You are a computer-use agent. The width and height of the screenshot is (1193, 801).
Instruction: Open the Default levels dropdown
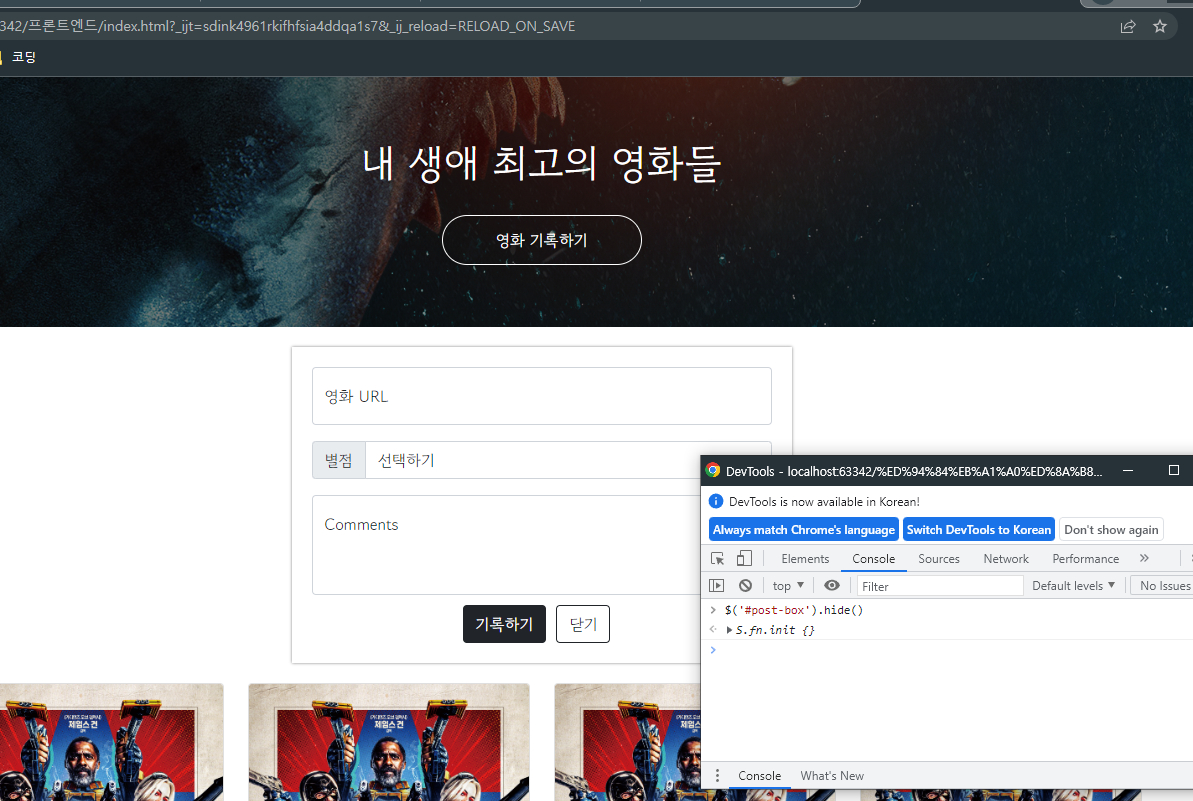coord(1074,586)
